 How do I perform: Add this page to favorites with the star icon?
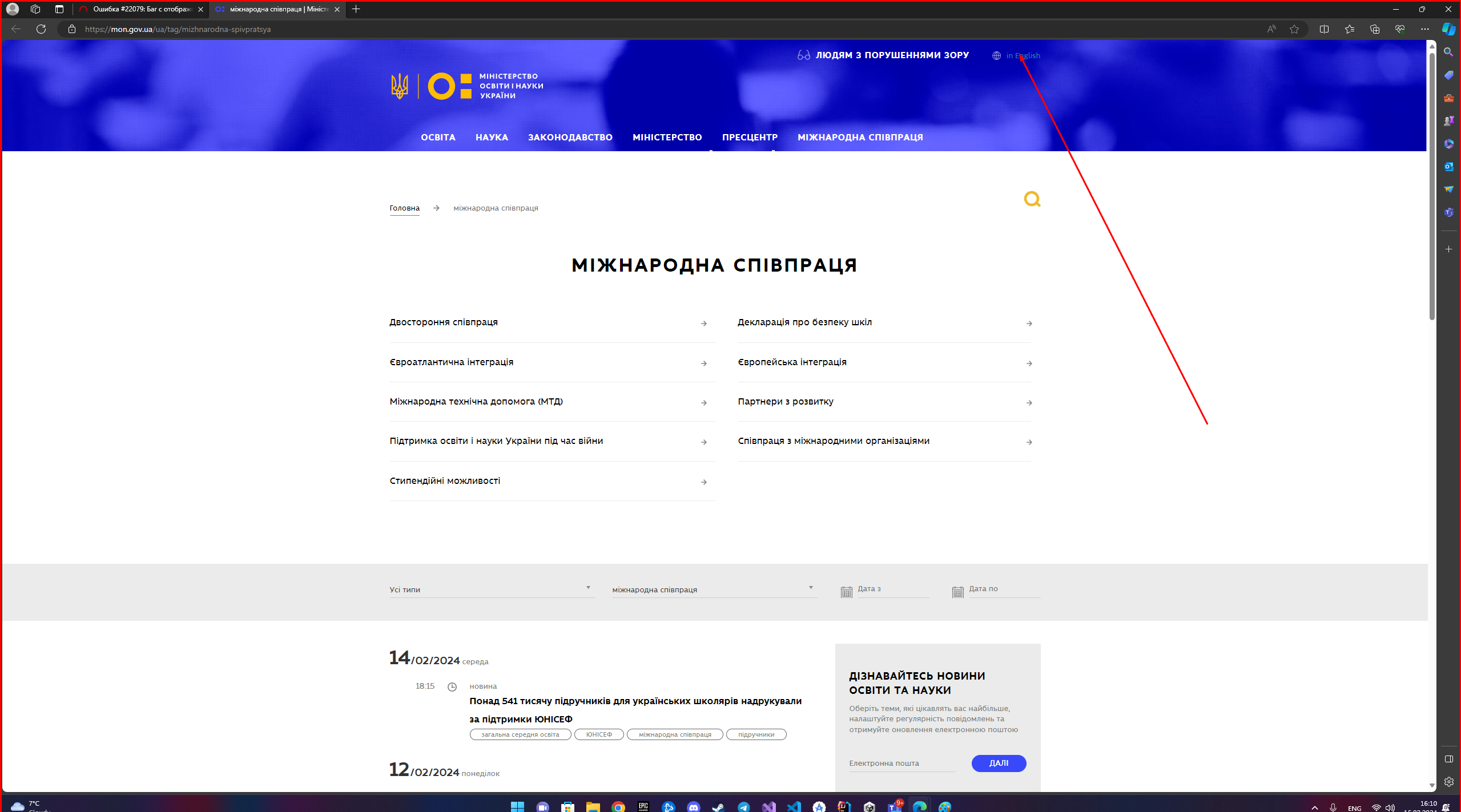pyautogui.click(x=1294, y=29)
